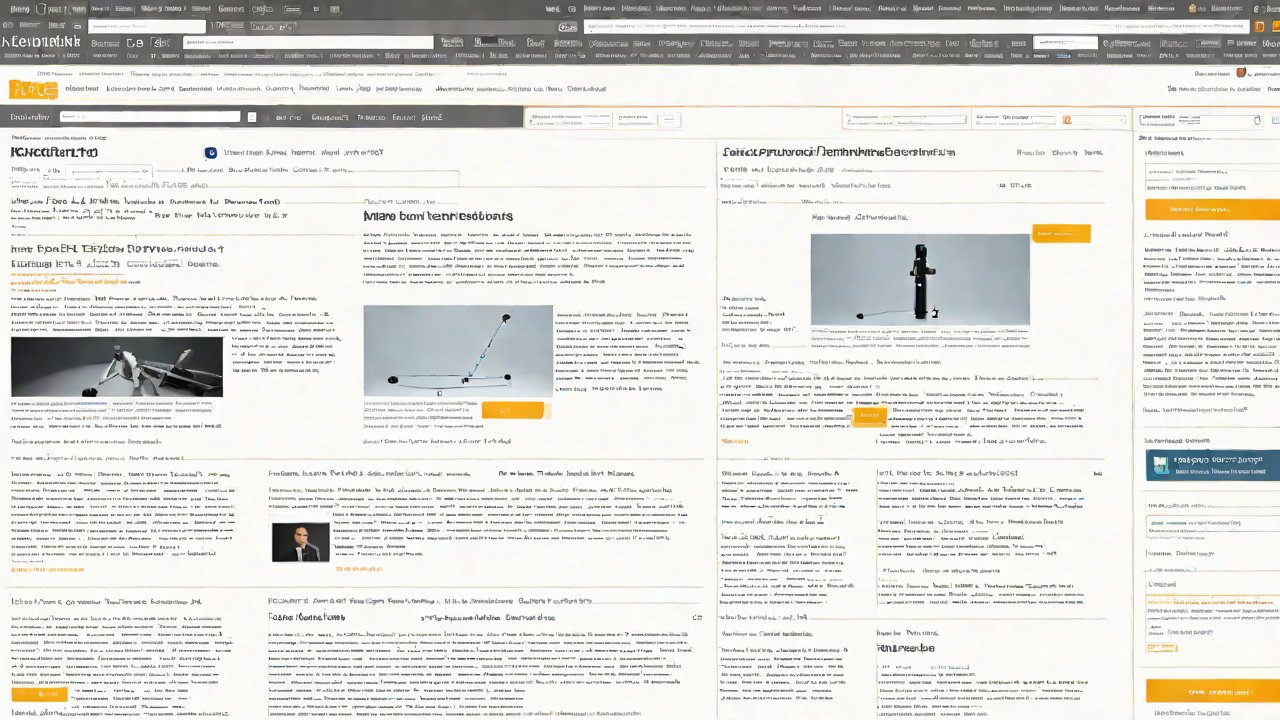The width and height of the screenshot is (1280, 720).
Task: Click the small orange icon in the filter bar
Action: pyautogui.click(x=1066, y=119)
